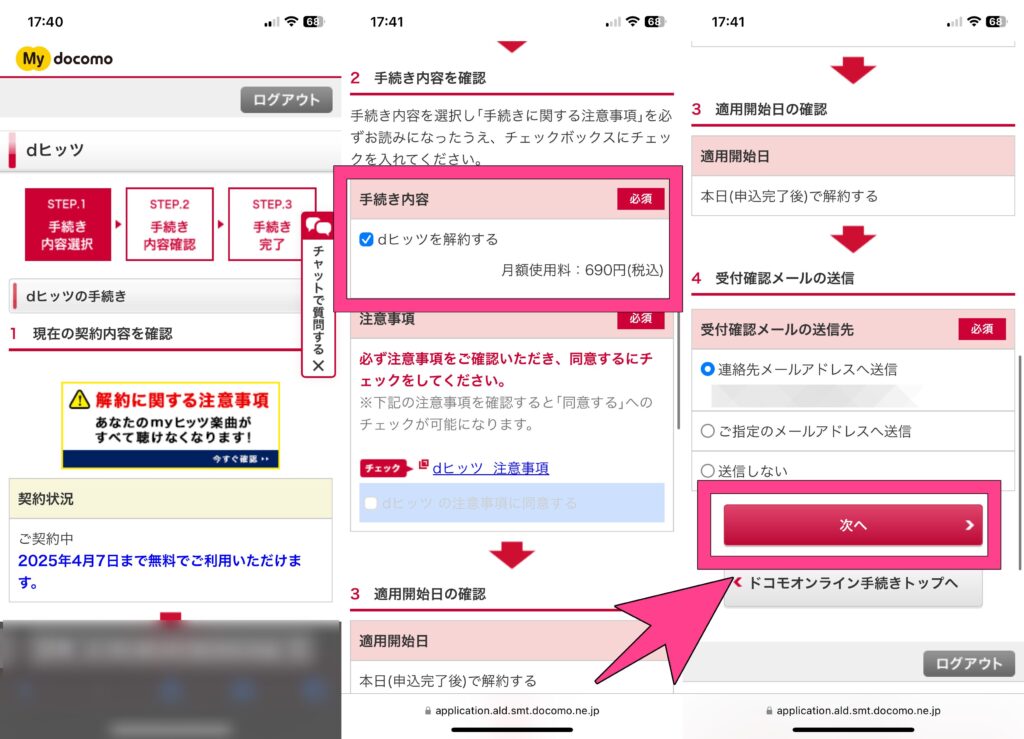
Task: Tap cellular signal icon in right screen
Action: (954, 23)
